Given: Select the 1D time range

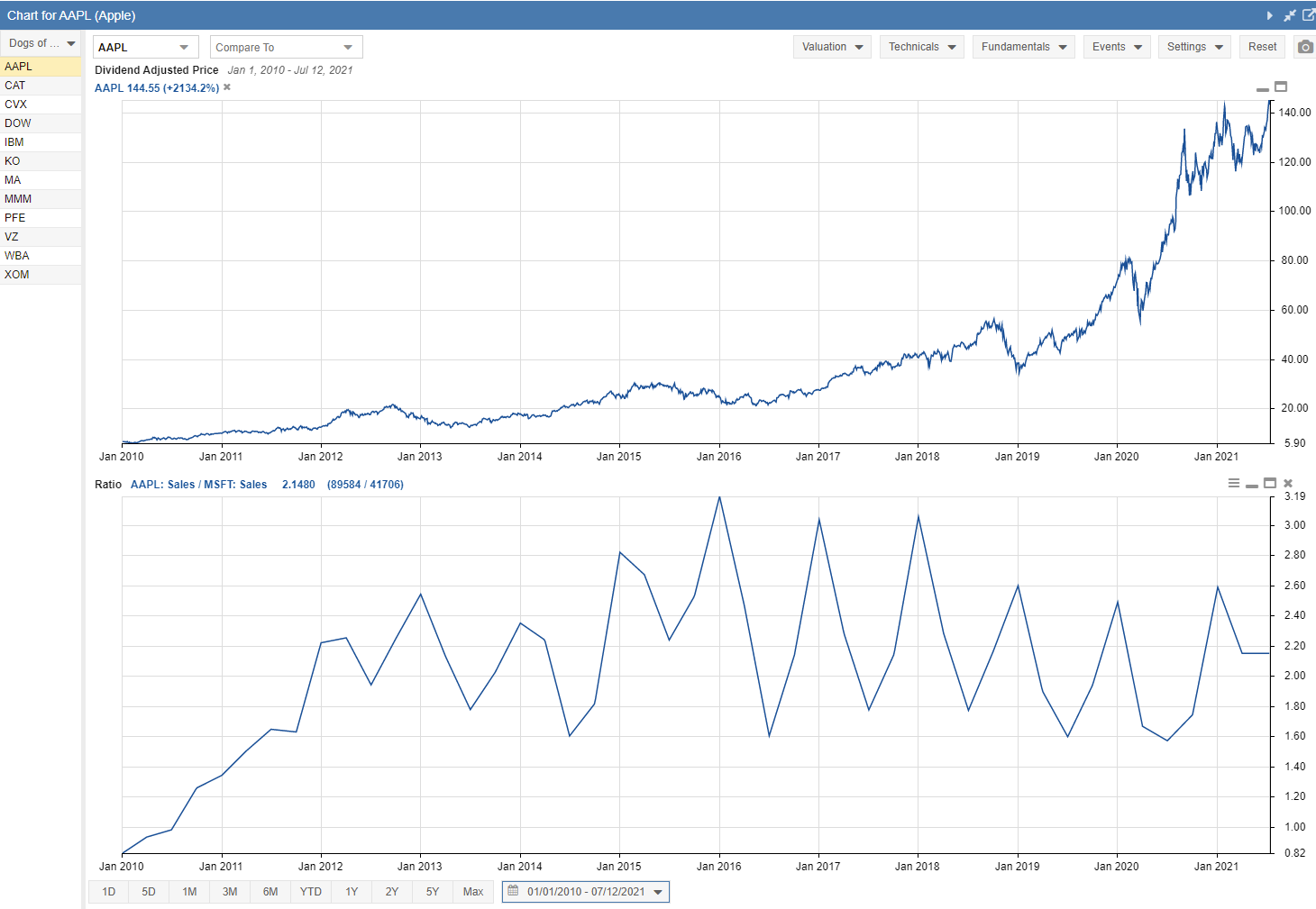Looking at the screenshot, I should [x=109, y=892].
